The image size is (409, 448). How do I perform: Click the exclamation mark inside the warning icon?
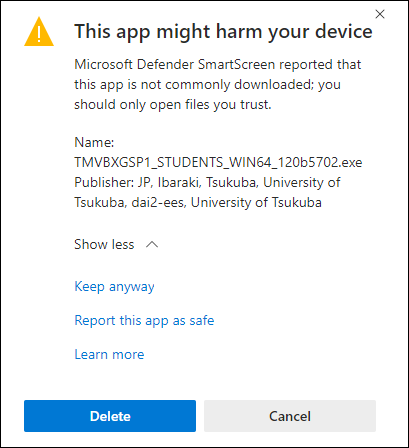click(39, 34)
